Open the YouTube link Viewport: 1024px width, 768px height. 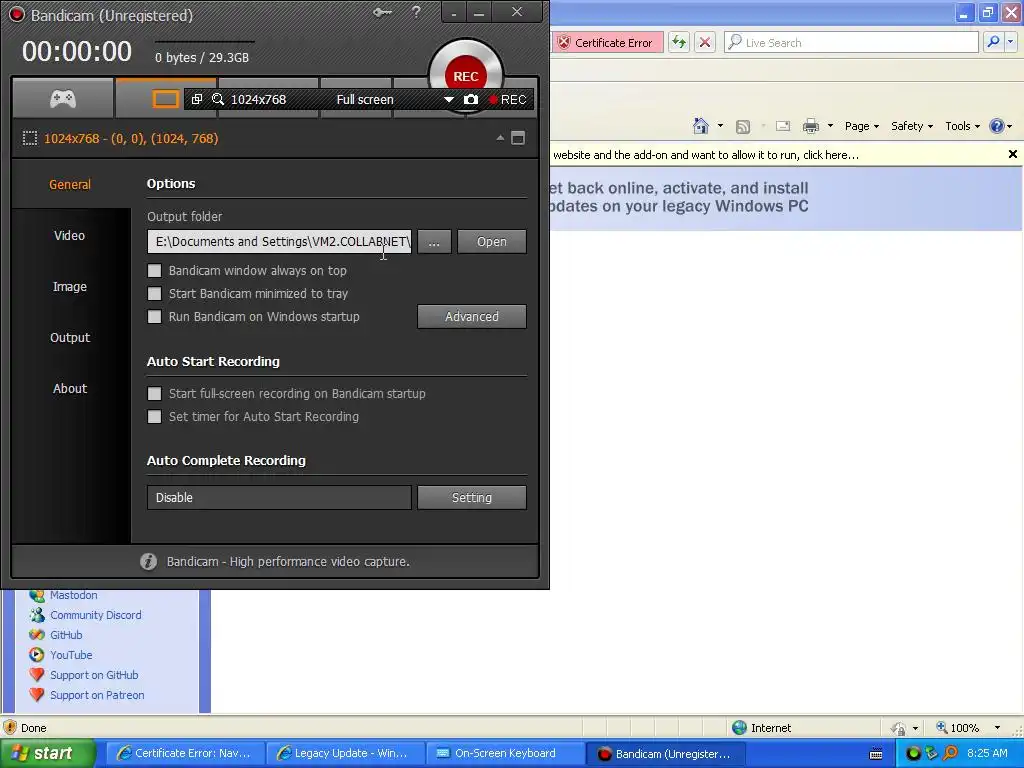[x=71, y=655]
